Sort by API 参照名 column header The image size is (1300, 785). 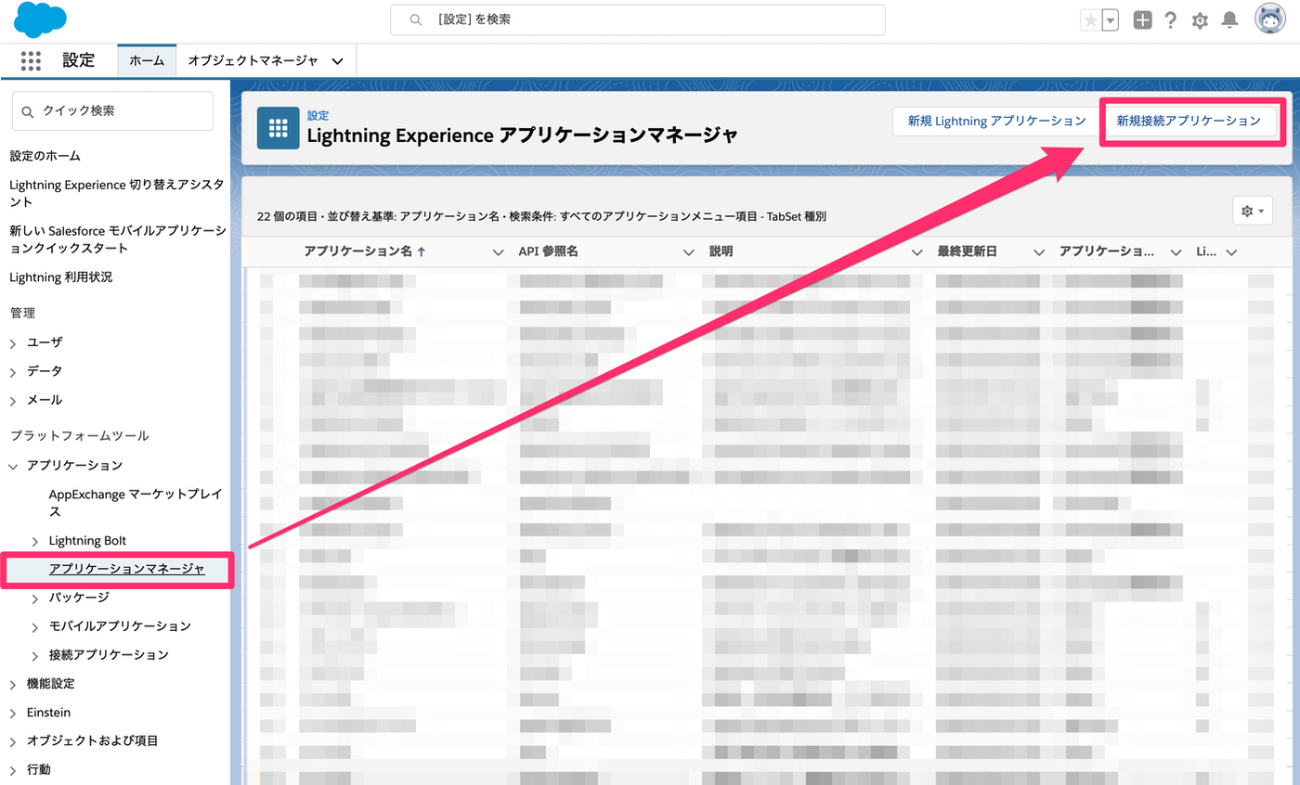pyautogui.click(x=548, y=252)
